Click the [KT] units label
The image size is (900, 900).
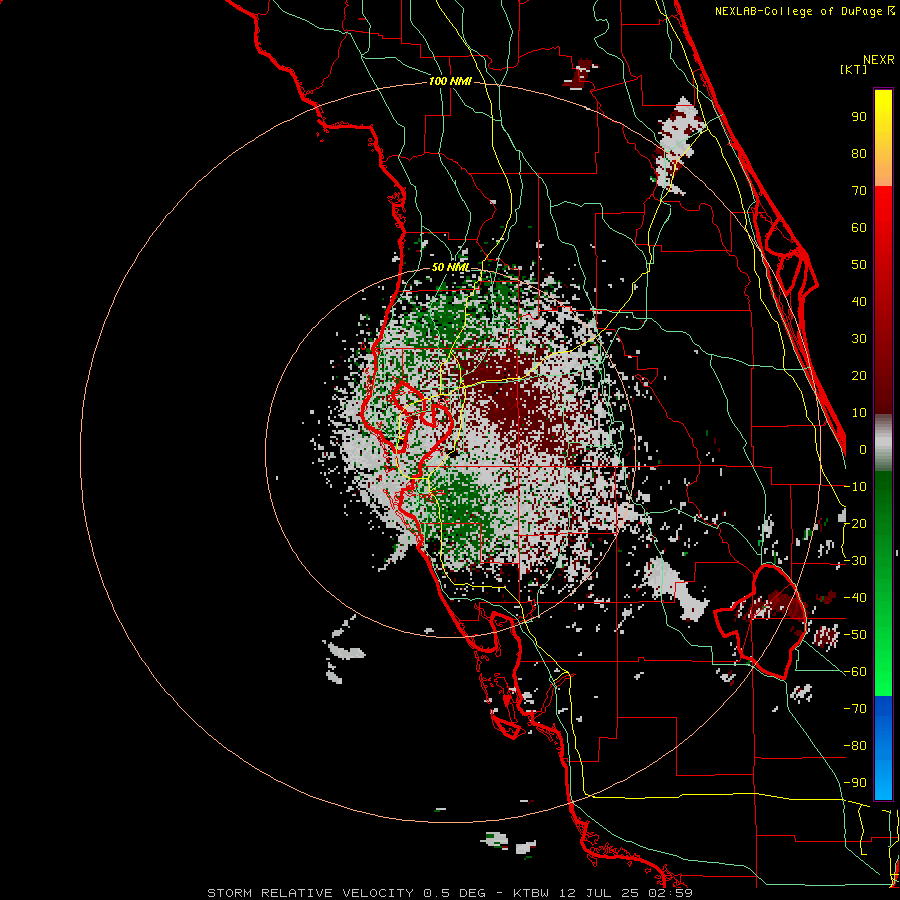tap(854, 69)
